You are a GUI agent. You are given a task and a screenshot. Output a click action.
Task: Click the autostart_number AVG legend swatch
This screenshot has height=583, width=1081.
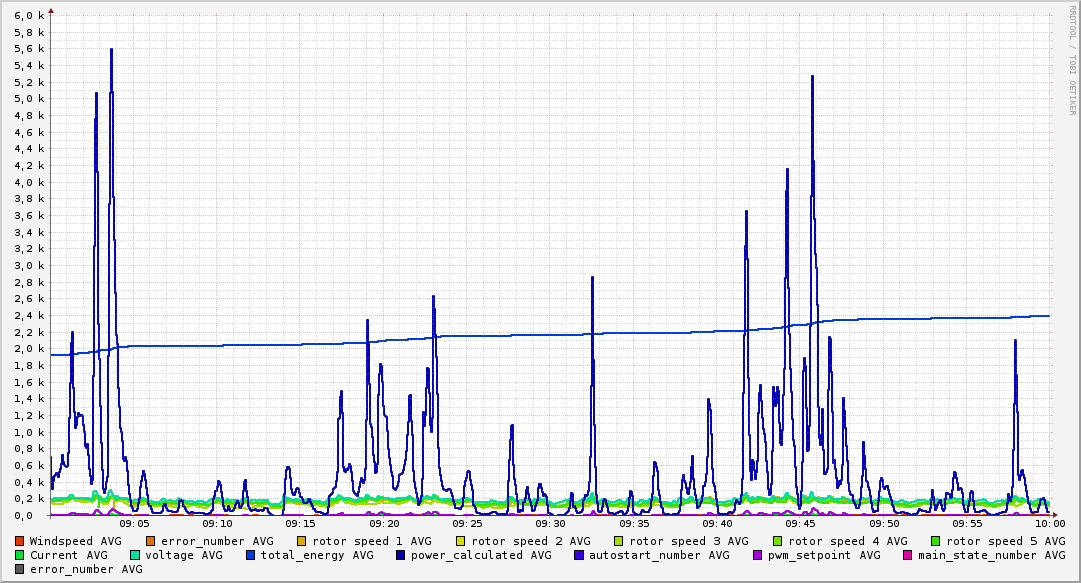(x=578, y=555)
